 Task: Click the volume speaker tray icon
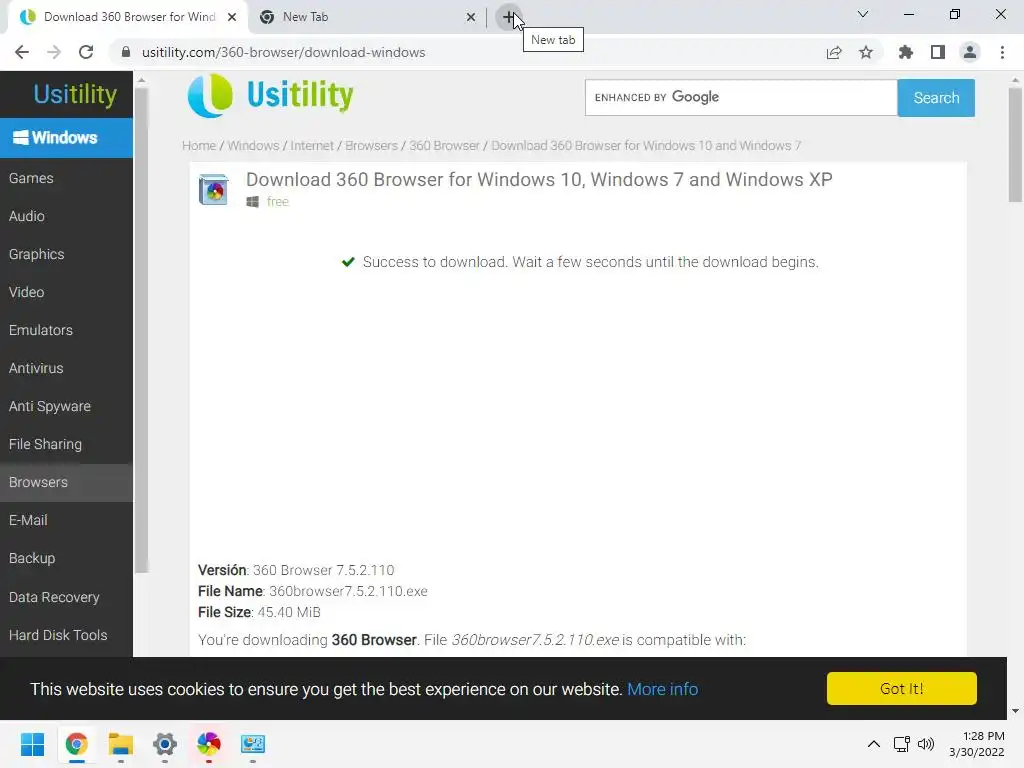[x=926, y=744]
